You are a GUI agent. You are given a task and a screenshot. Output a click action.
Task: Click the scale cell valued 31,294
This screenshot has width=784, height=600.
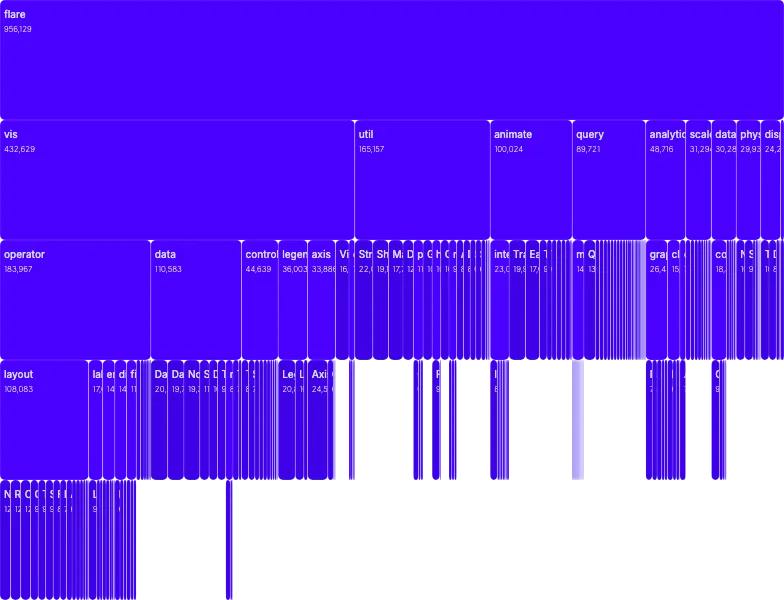pyautogui.click(x=698, y=180)
